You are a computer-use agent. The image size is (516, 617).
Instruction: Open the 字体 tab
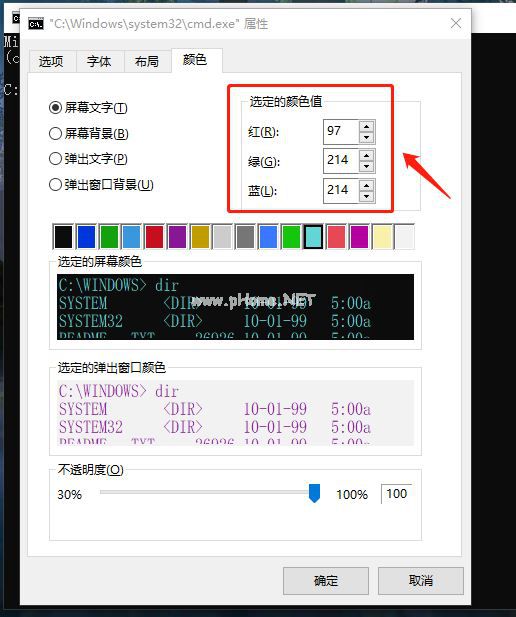(100, 61)
